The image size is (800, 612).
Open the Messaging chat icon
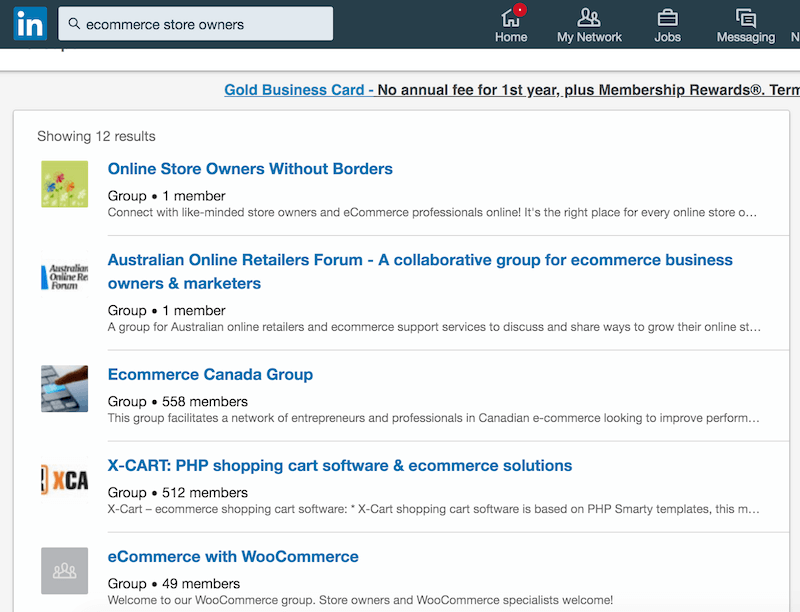pyautogui.click(x=745, y=18)
